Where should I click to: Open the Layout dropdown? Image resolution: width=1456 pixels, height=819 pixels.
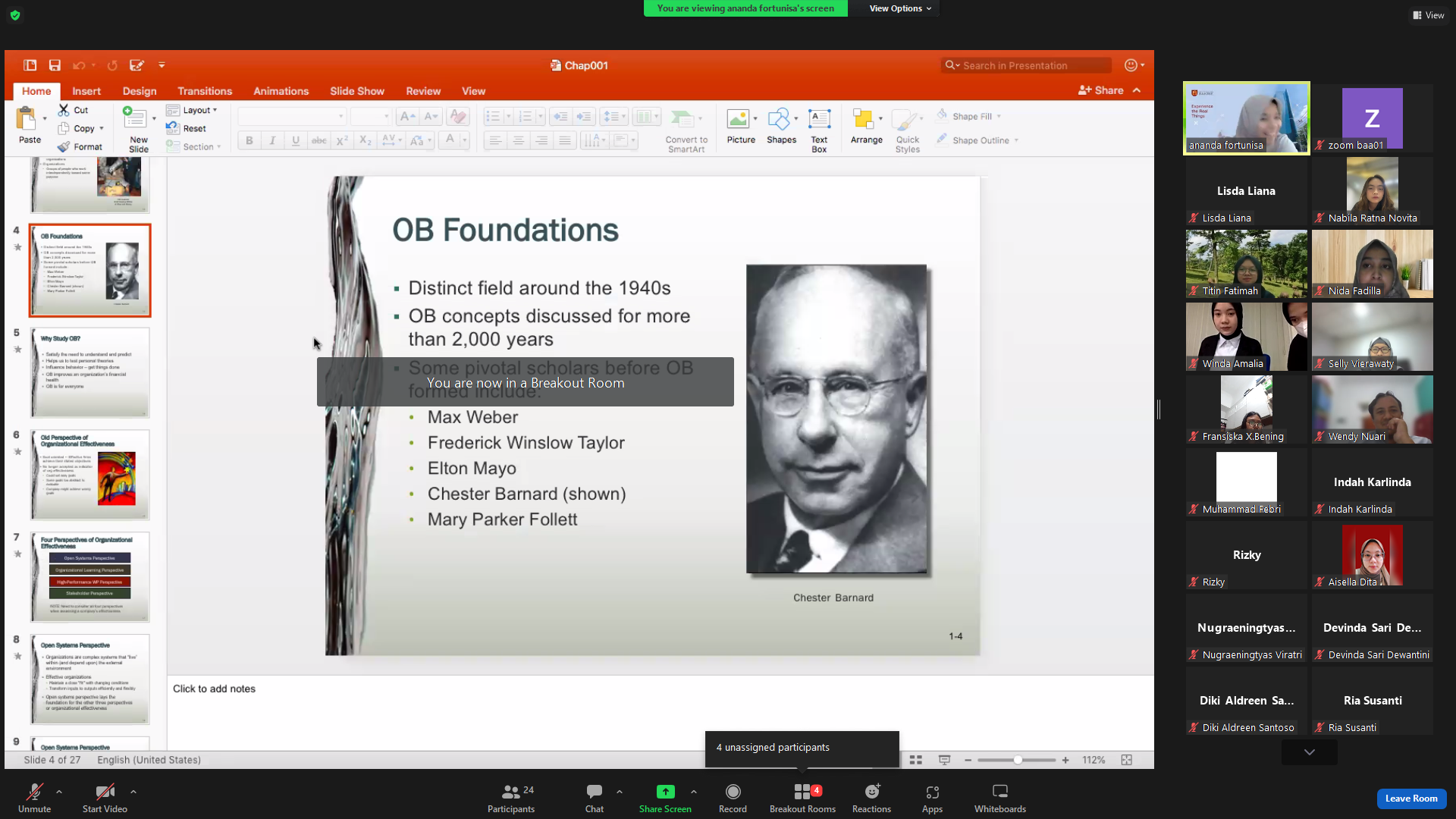point(192,110)
